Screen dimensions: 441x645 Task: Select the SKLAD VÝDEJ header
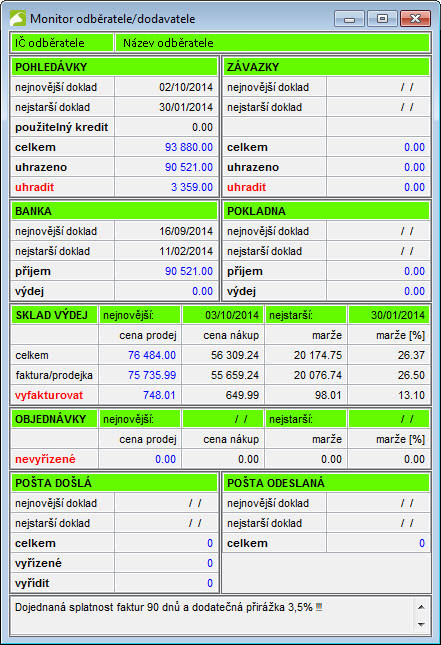55,315
